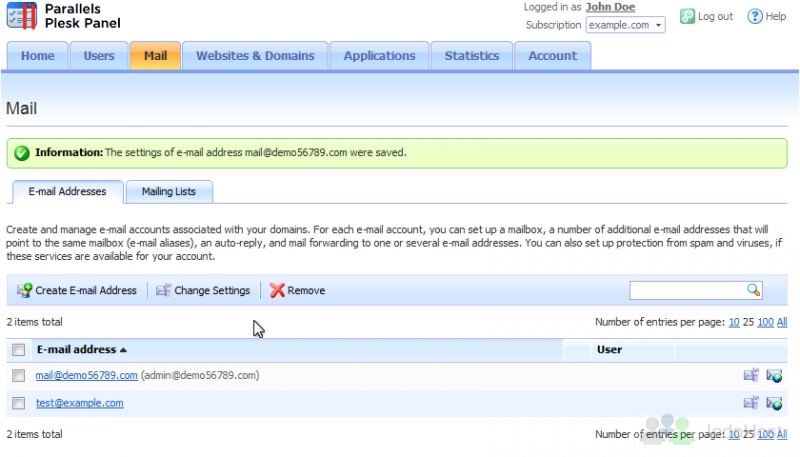Viewport: 800px width, 457px height.
Task: Click the Help question mark icon
Action: coord(755,16)
